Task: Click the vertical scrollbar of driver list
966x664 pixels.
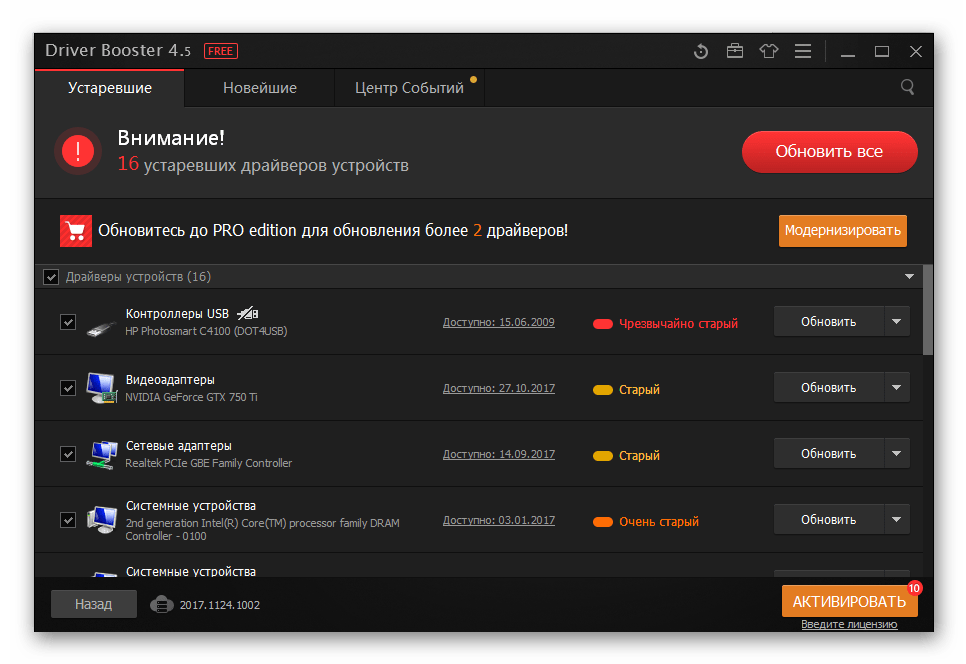Action: (x=927, y=310)
